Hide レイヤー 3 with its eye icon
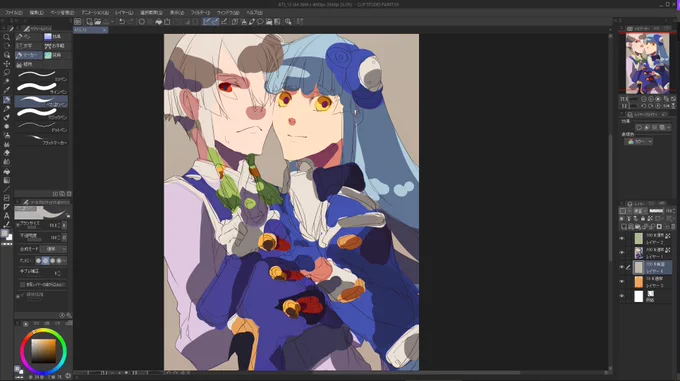Image resolution: width=680 pixels, height=381 pixels. 622,282
